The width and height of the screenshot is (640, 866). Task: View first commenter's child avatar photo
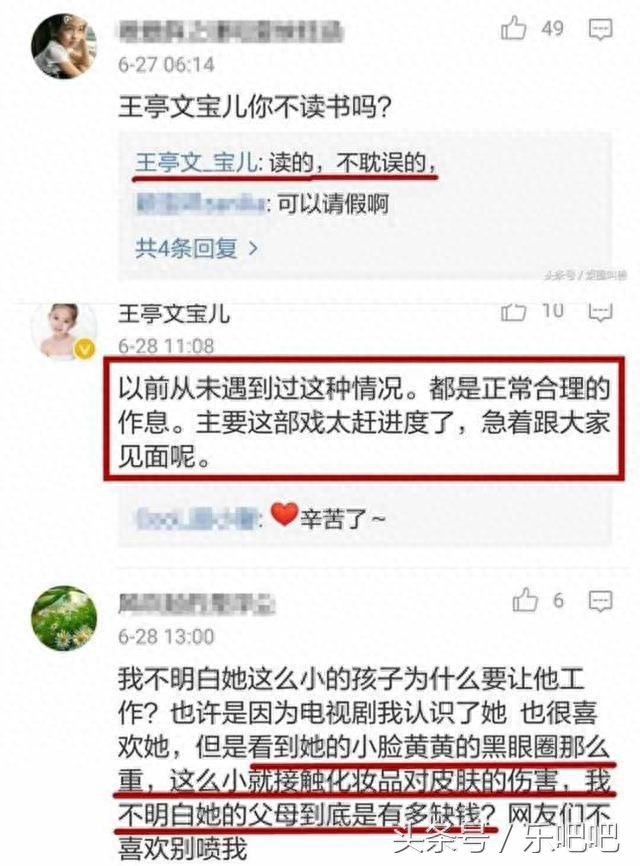coord(64,46)
